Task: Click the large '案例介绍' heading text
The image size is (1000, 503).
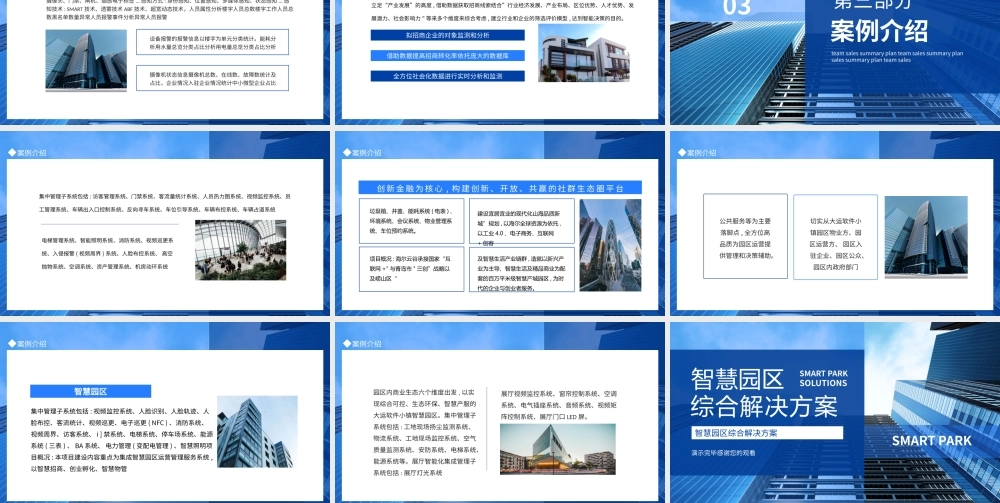Action: pos(879,31)
